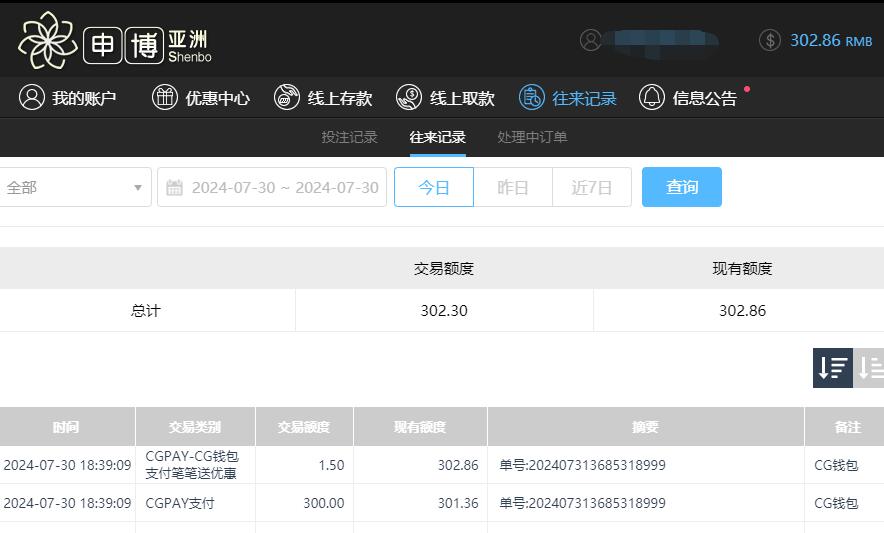Switch to 往来记录 sub-tab
Image resolution: width=884 pixels, height=533 pixels.
coord(437,137)
